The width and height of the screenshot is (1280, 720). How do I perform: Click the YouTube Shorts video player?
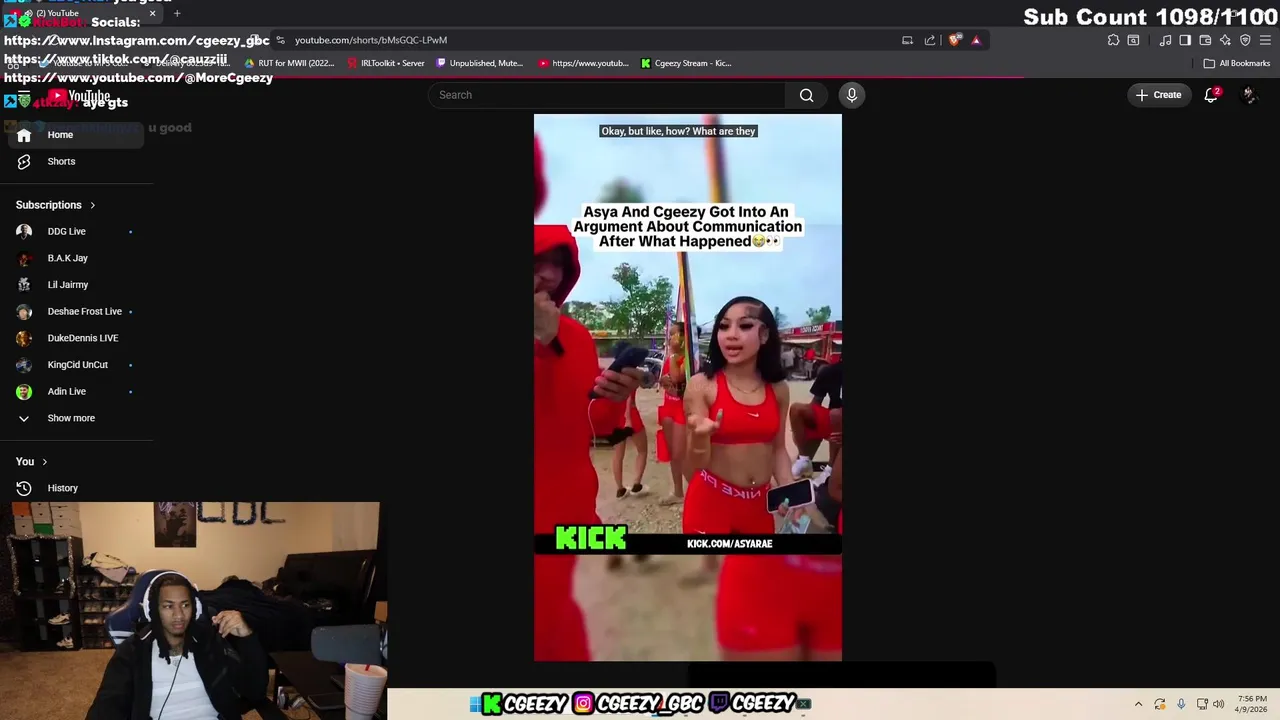click(688, 388)
